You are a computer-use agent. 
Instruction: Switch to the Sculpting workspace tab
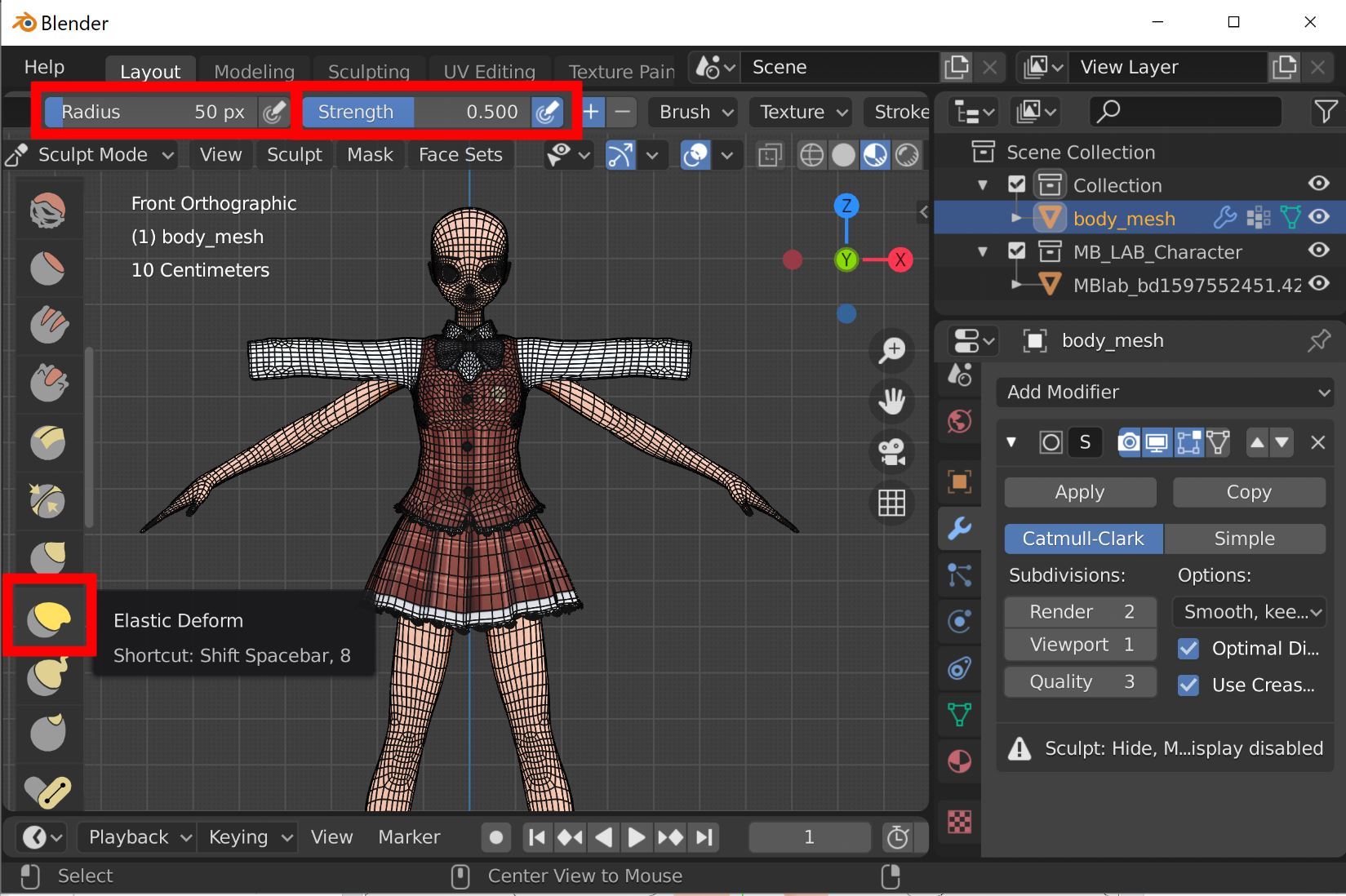tap(368, 72)
